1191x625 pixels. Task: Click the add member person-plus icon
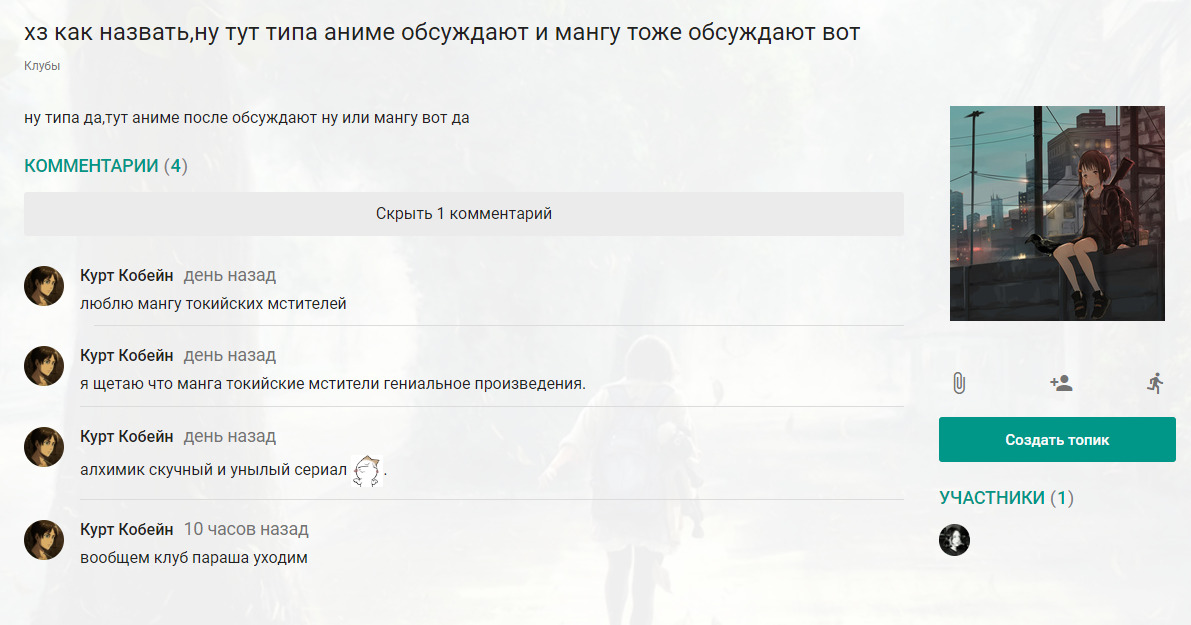1061,383
